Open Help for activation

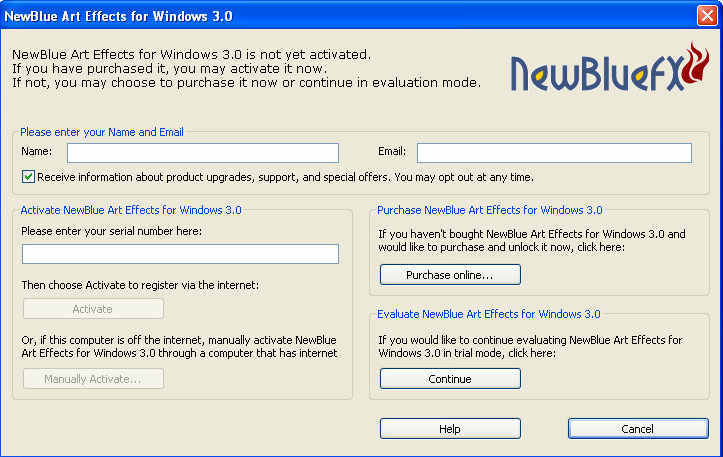450,428
